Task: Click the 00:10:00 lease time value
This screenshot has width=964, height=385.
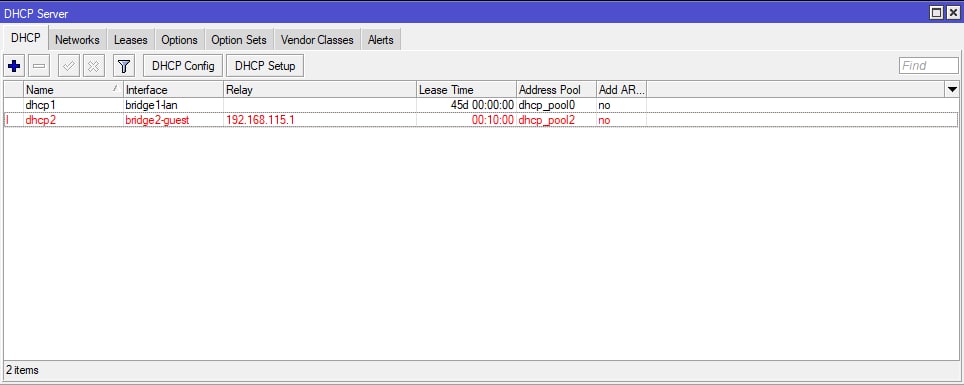Action: (492, 121)
